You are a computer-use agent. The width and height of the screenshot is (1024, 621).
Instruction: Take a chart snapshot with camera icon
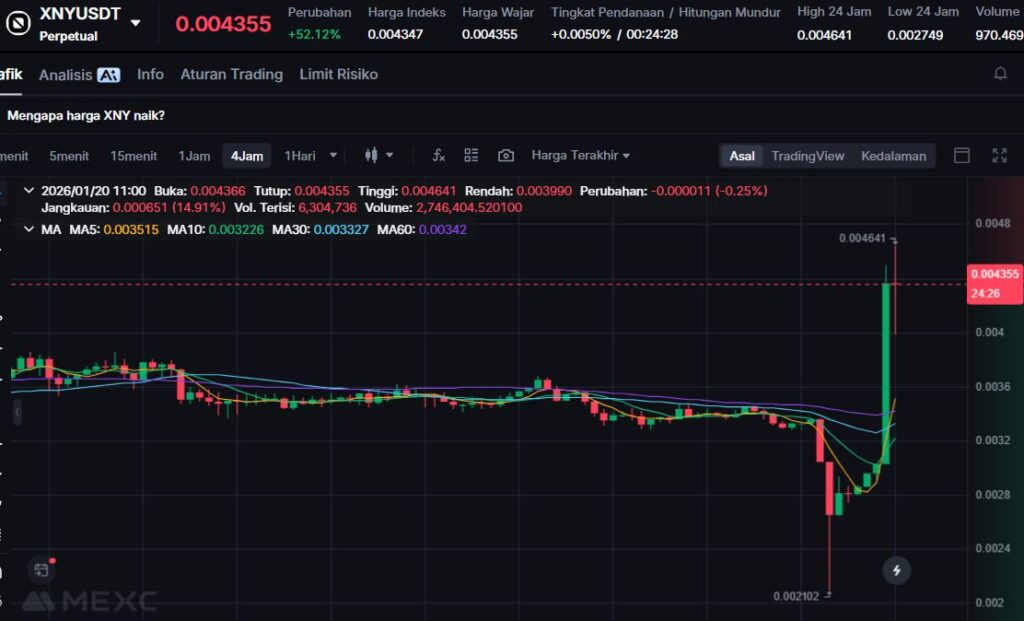pyautogui.click(x=506, y=155)
